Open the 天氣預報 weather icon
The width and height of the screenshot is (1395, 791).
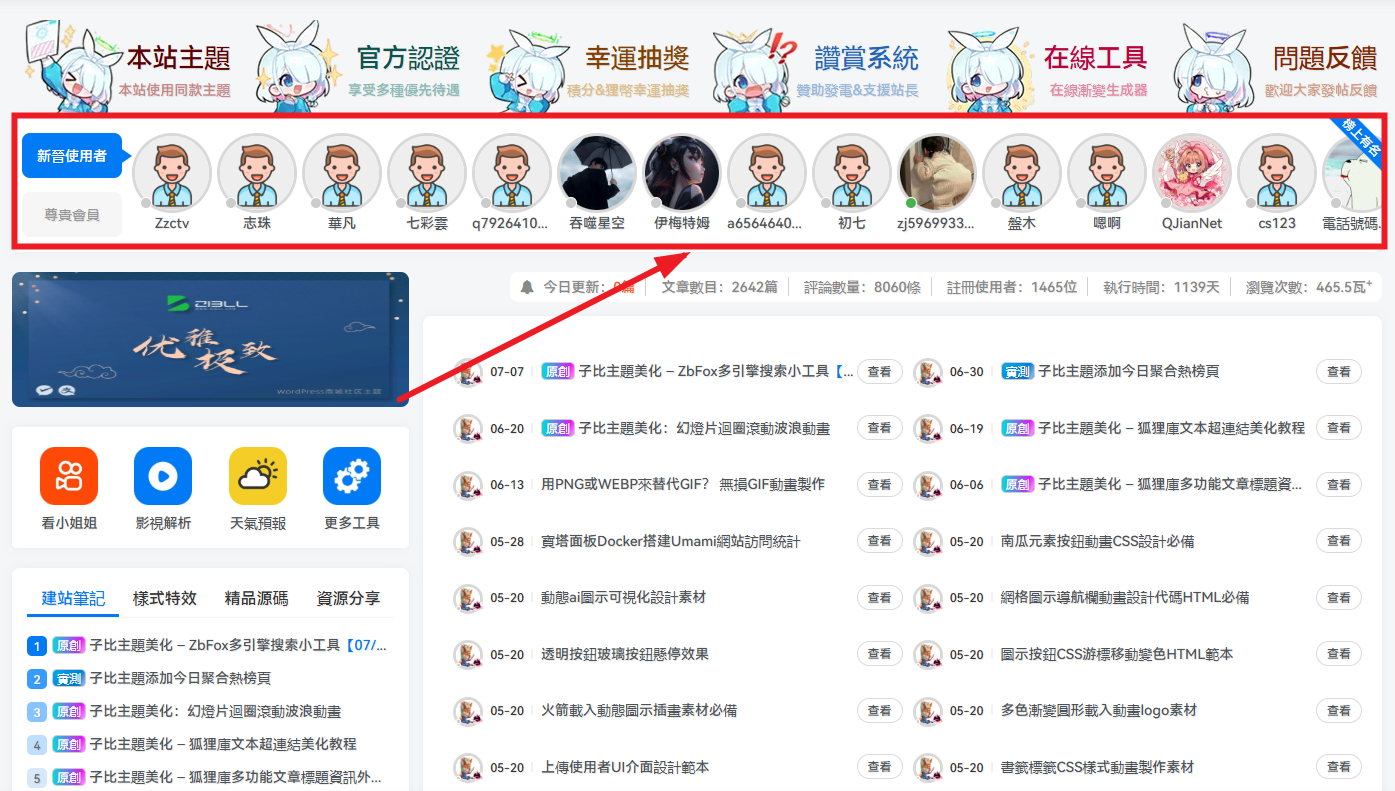[257, 476]
